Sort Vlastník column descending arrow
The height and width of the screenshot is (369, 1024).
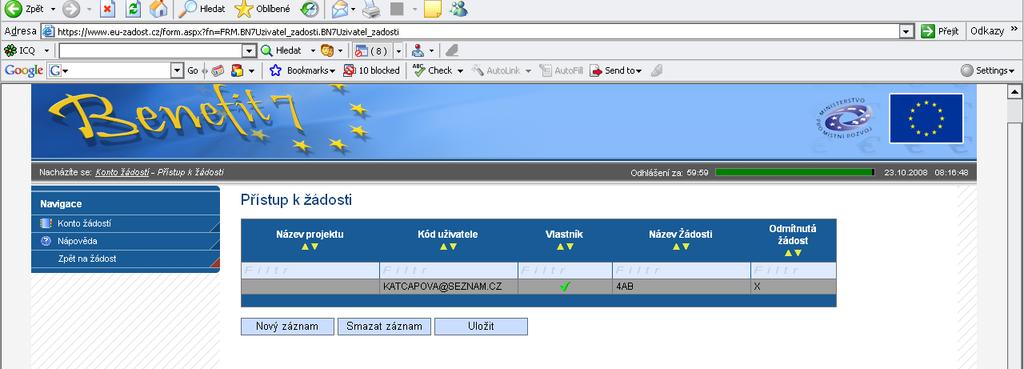pyautogui.click(x=570, y=246)
